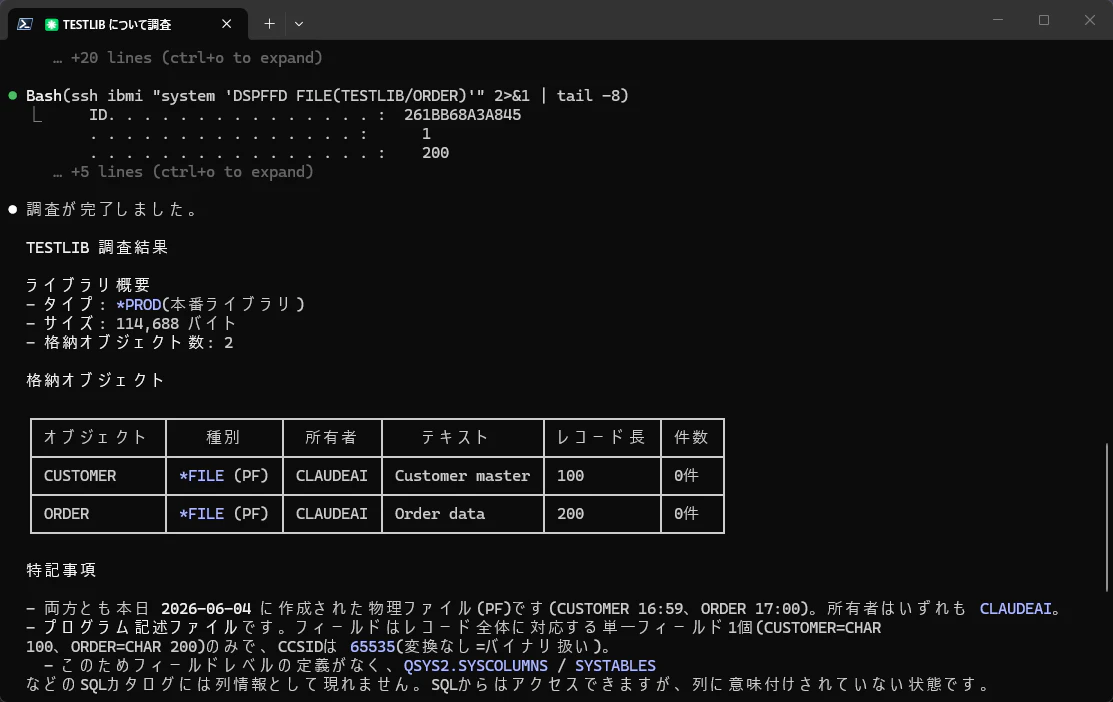
Task: Click the *PROD type value
Action: (138, 304)
